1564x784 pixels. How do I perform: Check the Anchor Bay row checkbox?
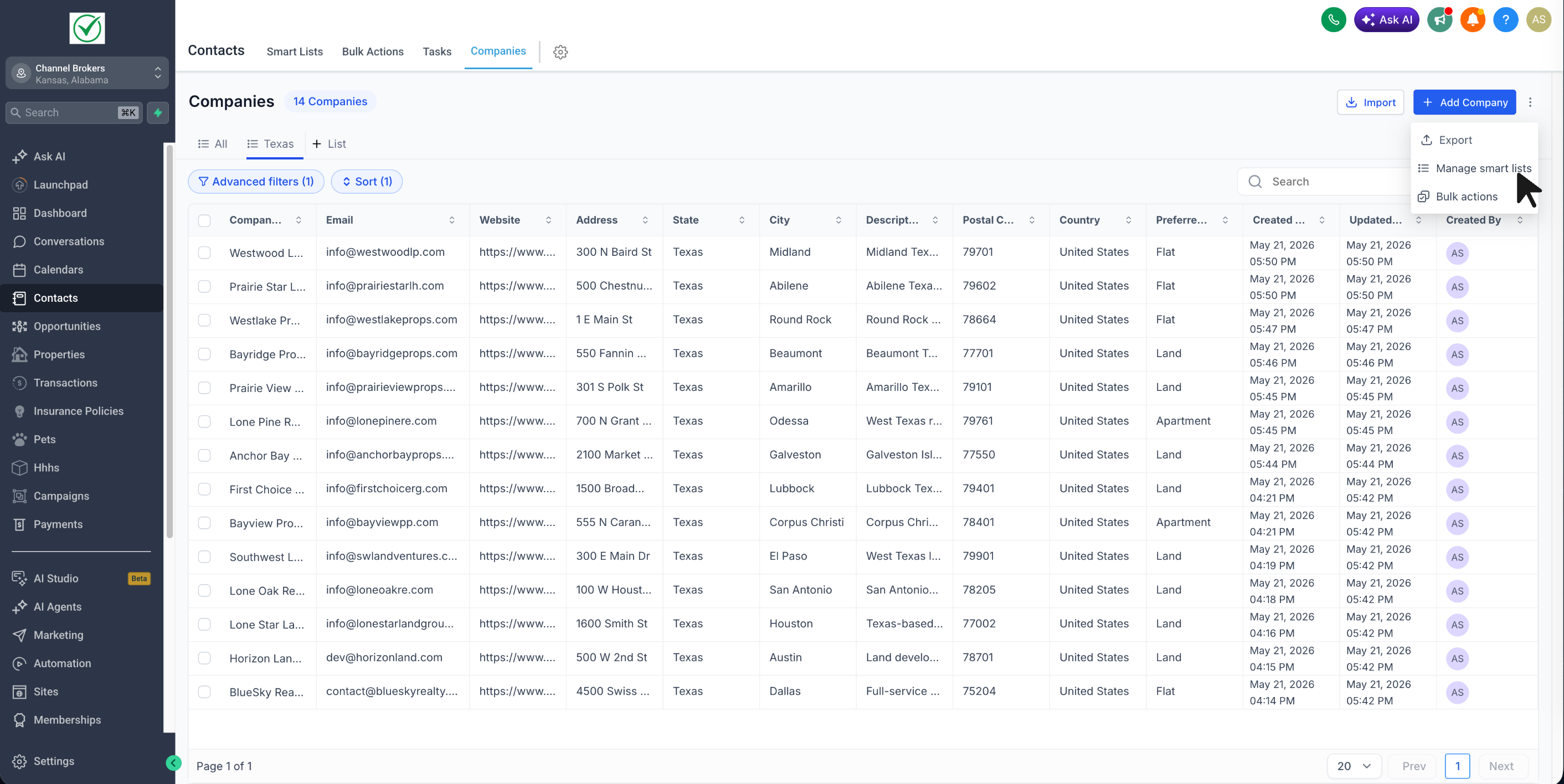click(204, 456)
